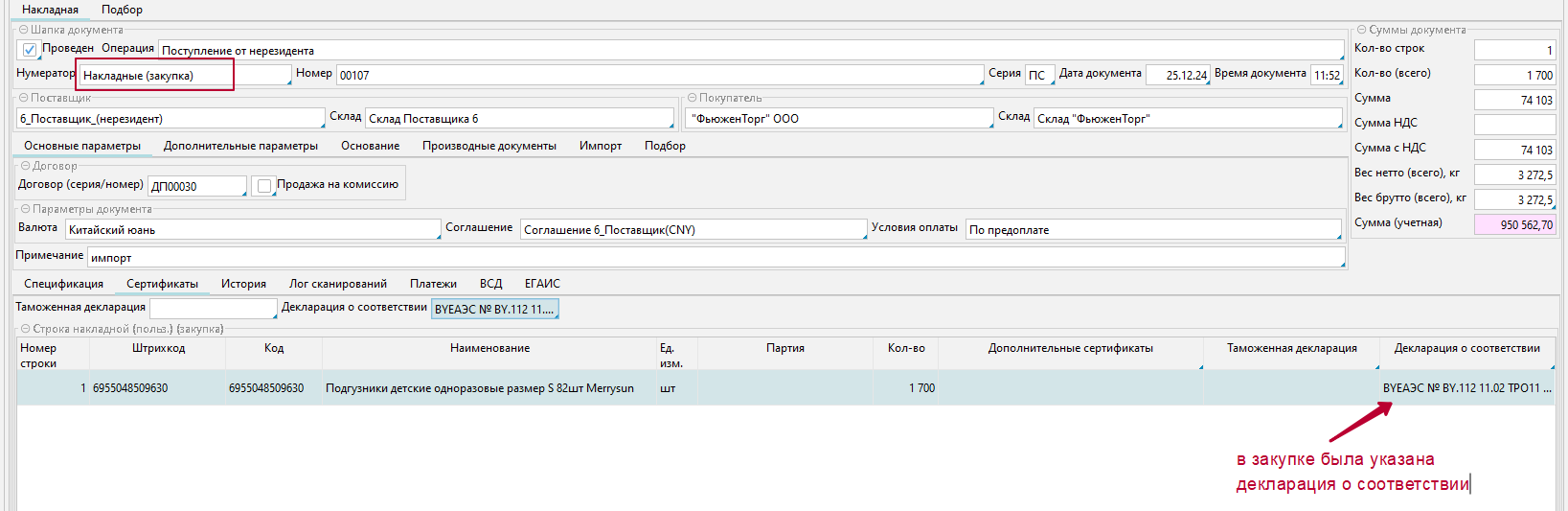This screenshot has width=1568, height=511.
Task: Click the Таможенная декларация input field
Action: (212, 309)
